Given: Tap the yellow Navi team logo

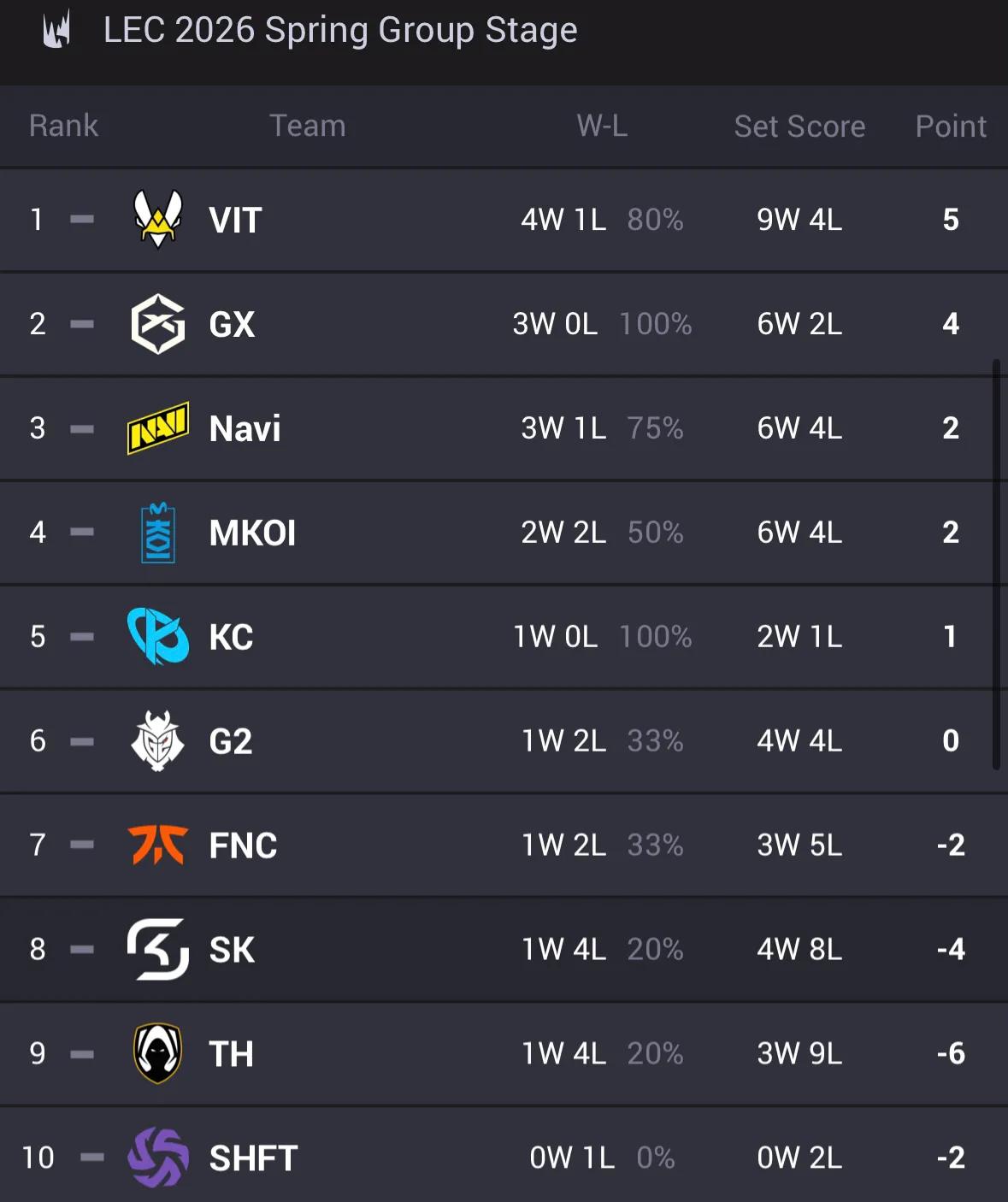Looking at the screenshot, I should click(x=158, y=427).
